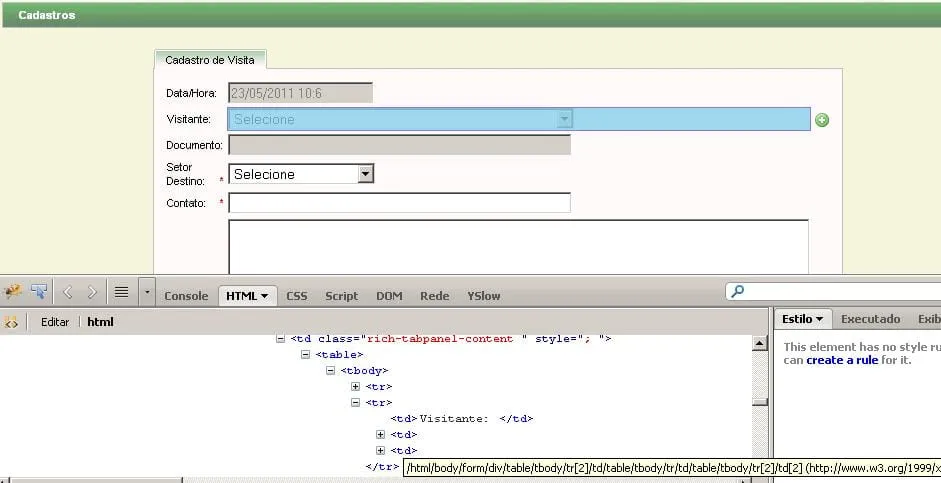
Task: Click the Editar button
Action: click(x=55, y=322)
